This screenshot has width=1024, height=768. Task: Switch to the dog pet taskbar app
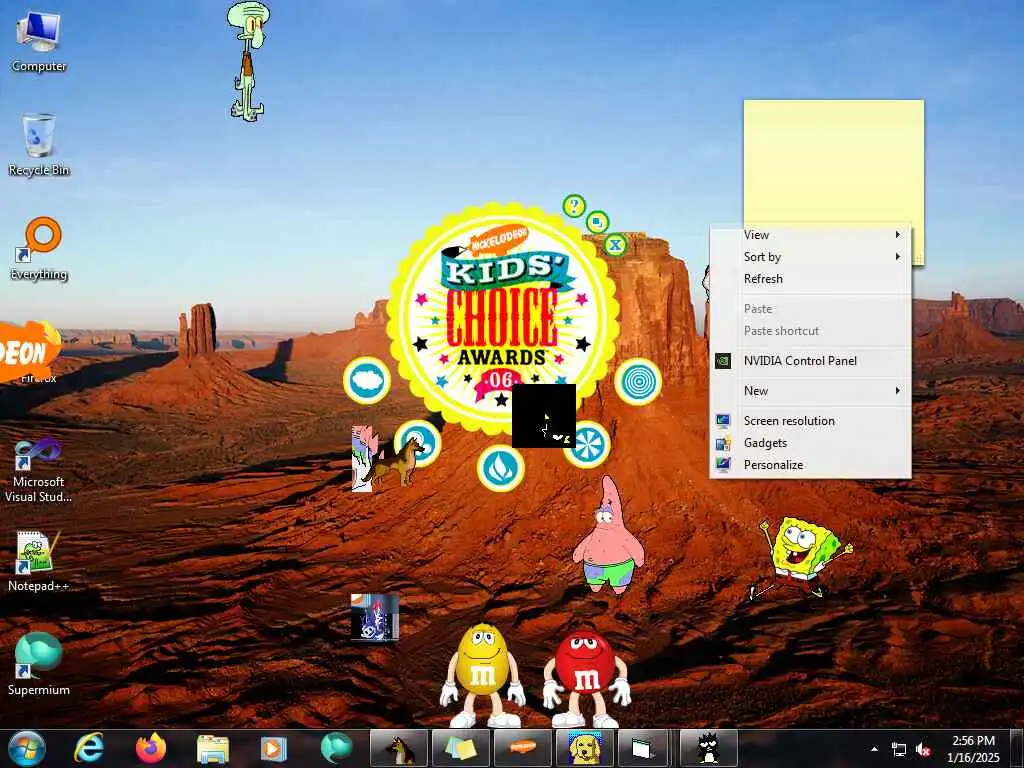coord(399,748)
